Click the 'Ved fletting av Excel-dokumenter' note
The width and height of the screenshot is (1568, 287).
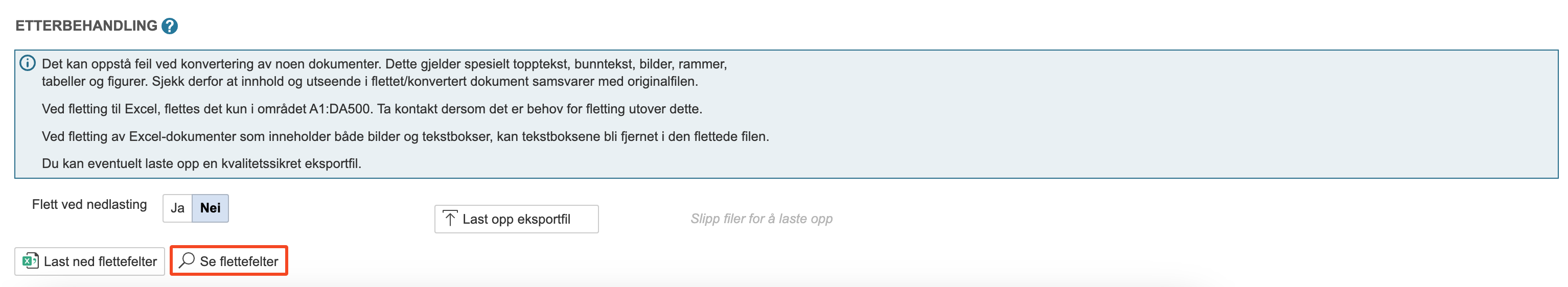click(405, 136)
